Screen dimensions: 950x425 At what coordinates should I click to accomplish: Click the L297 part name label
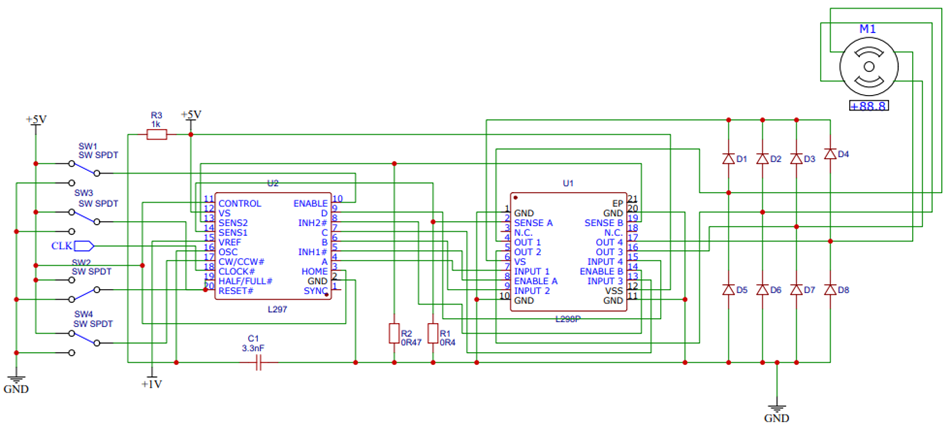coord(276,309)
